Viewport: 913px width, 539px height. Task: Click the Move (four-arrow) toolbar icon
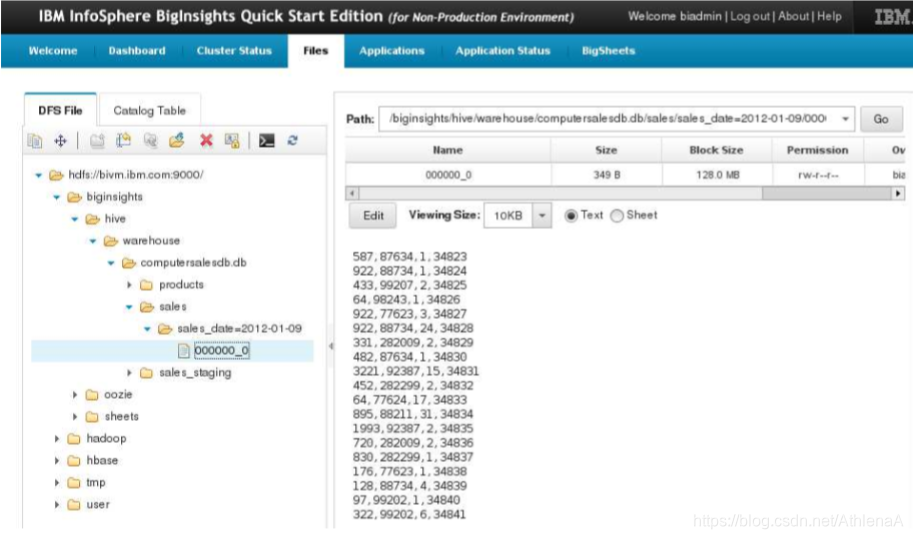coord(61,140)
